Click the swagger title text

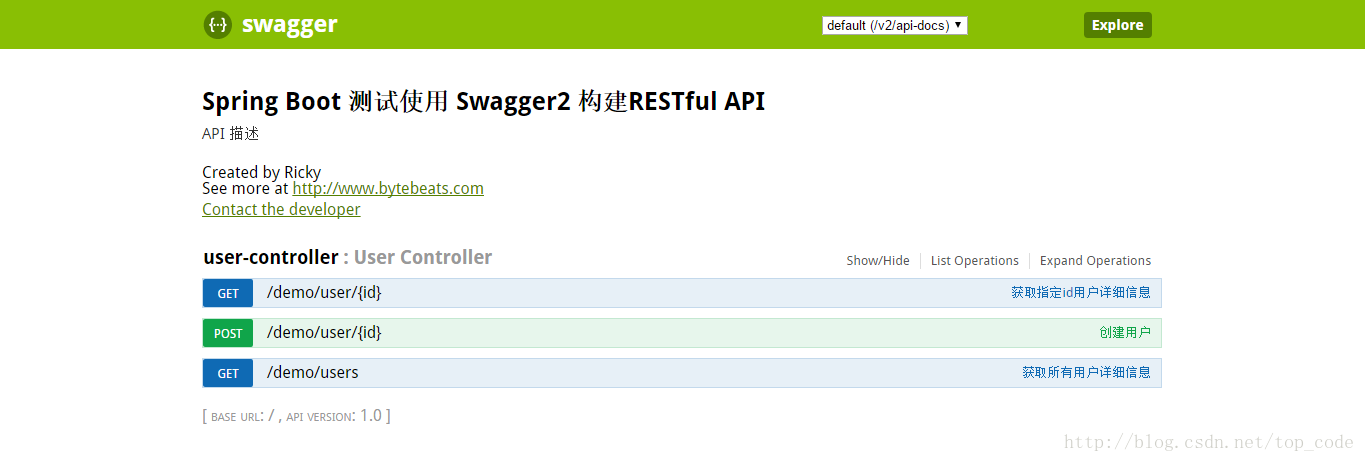click(x=289, y=25)
